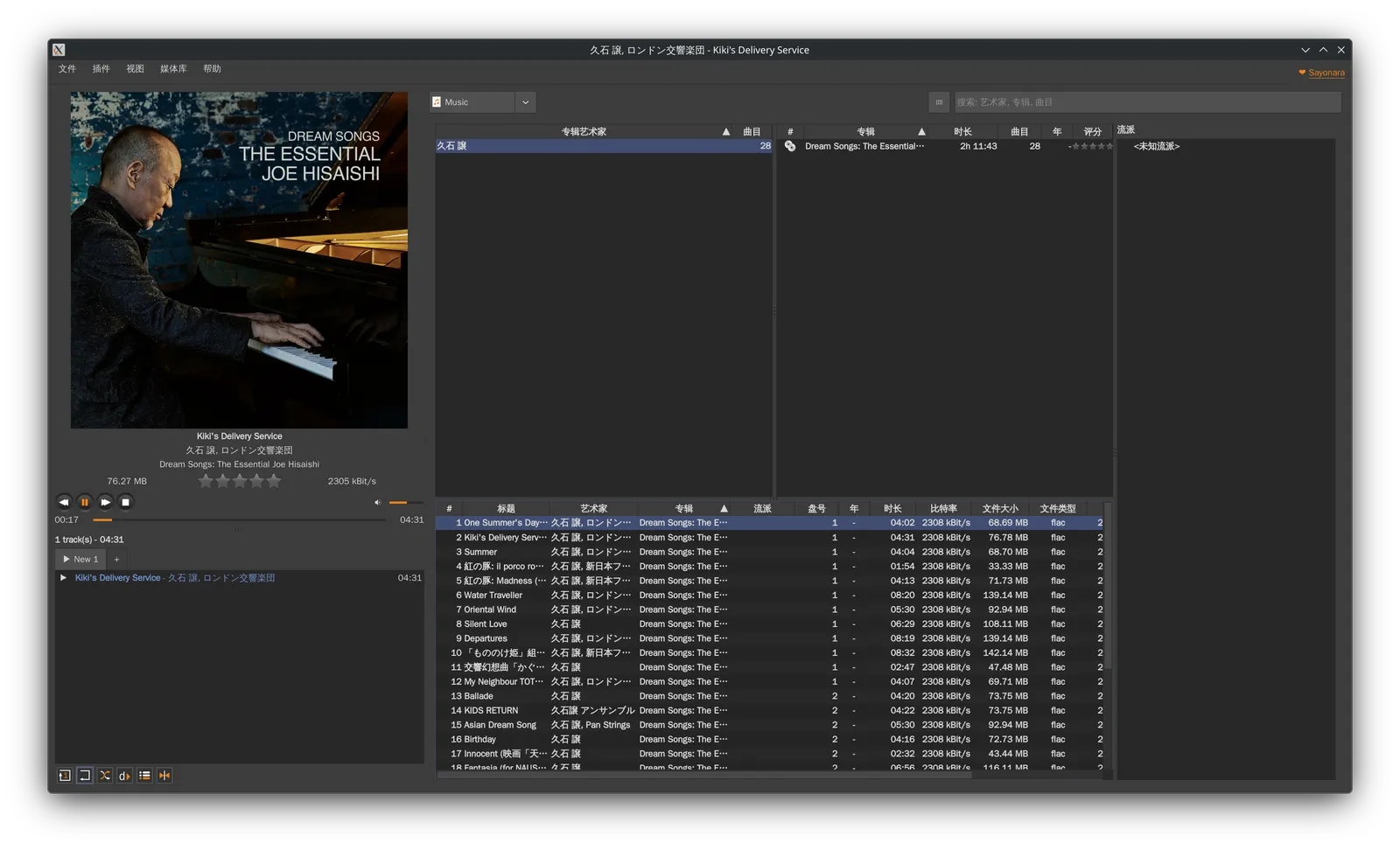Go to the previous track
Screen dimensions: 1400x850
(64, 502)
